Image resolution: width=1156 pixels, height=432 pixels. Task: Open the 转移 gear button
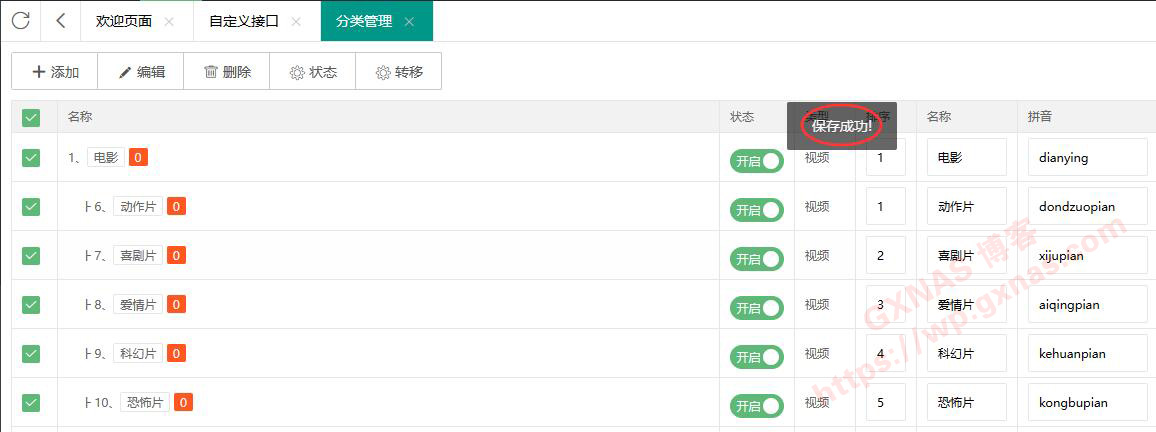(x=399, y=72)
